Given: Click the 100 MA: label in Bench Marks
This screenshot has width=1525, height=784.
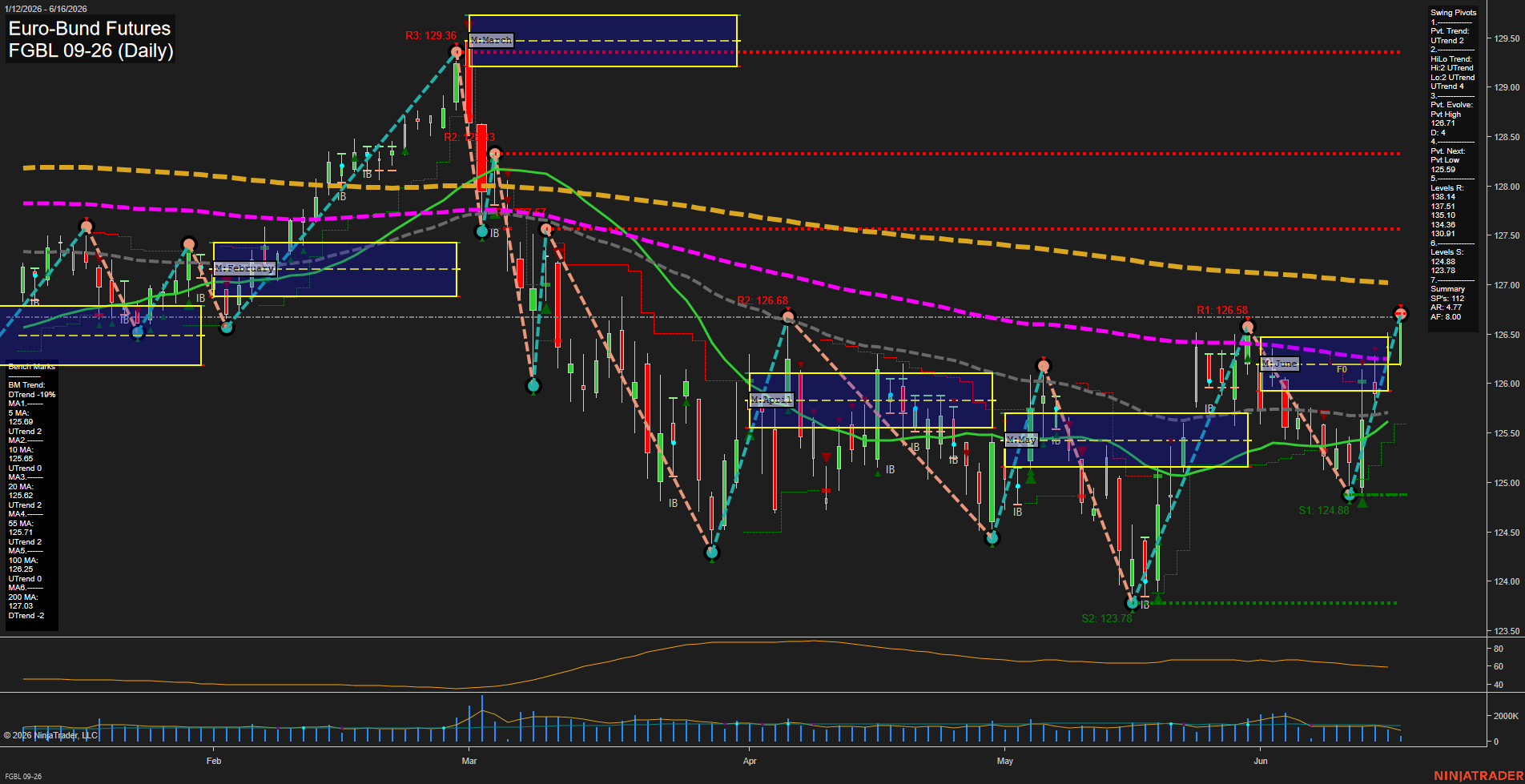Looking at the screenshot, I should pyautogui.click(x=22, y=561).
